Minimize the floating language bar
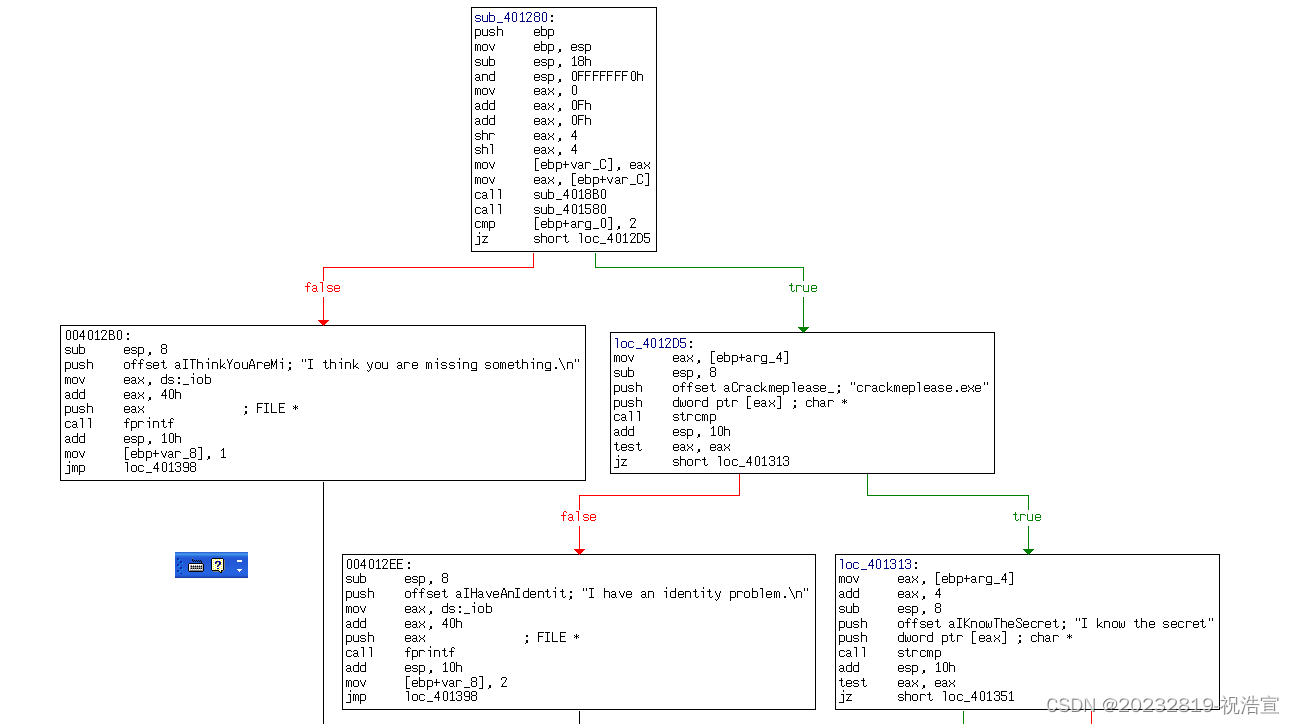 pyautogui.click(x=239, y=560)
